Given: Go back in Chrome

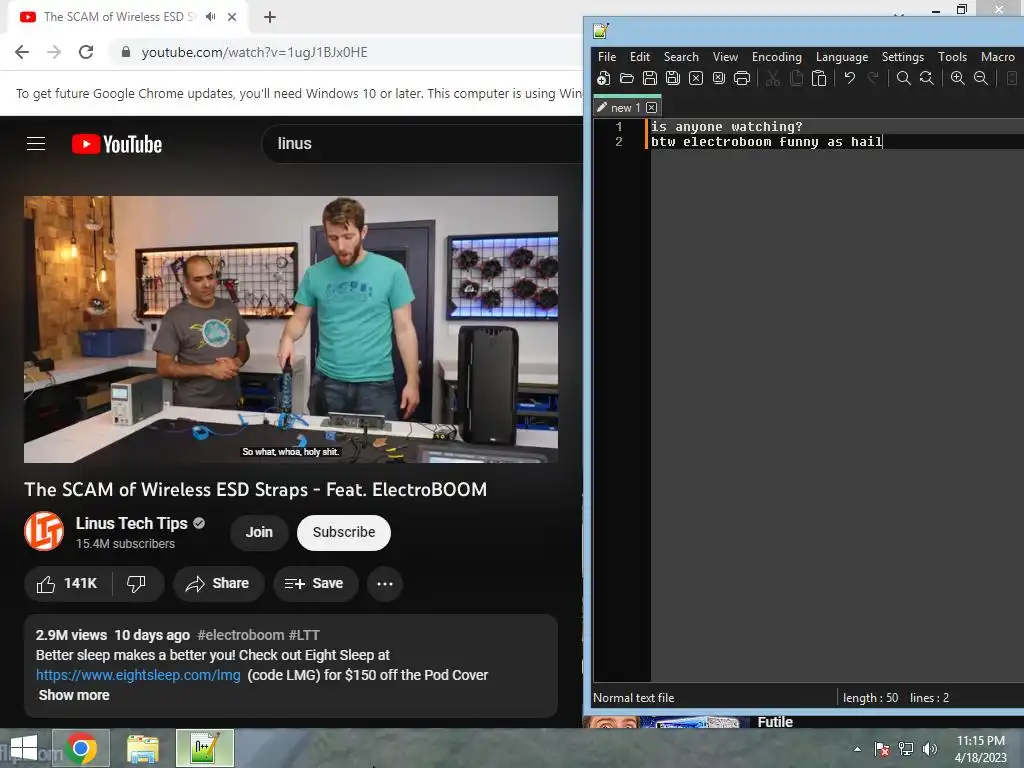Looking at the screenshot, I should click(x=22, y=52).
